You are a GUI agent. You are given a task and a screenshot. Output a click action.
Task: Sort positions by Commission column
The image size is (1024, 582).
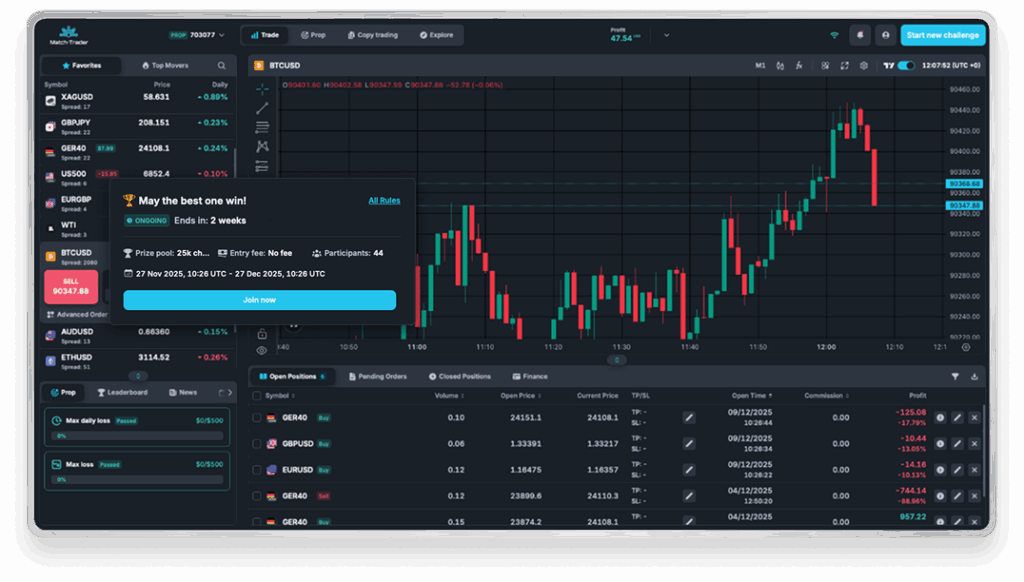pos(827,396)
